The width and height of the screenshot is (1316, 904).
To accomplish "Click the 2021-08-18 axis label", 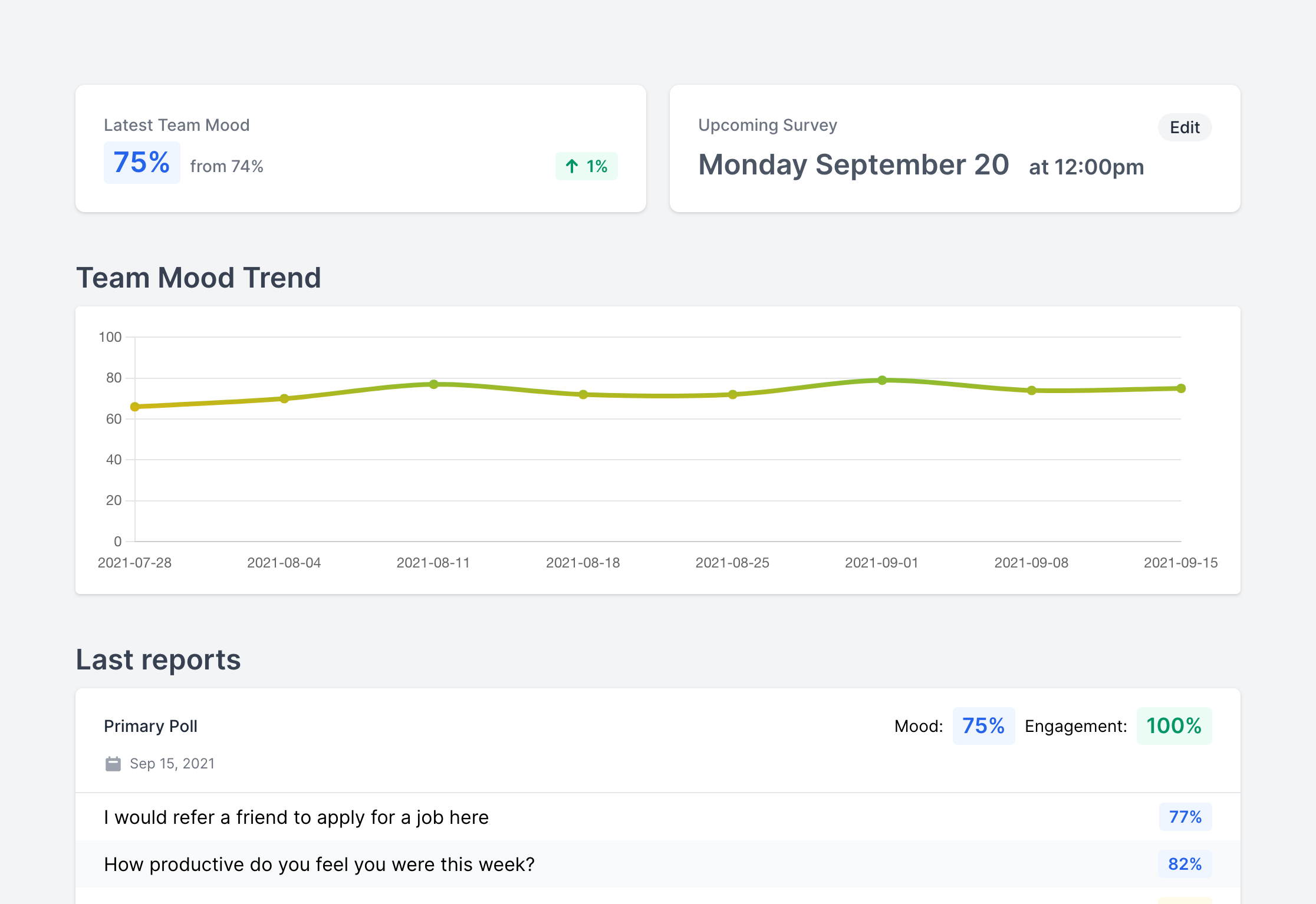I will click(x=583, y=563).
